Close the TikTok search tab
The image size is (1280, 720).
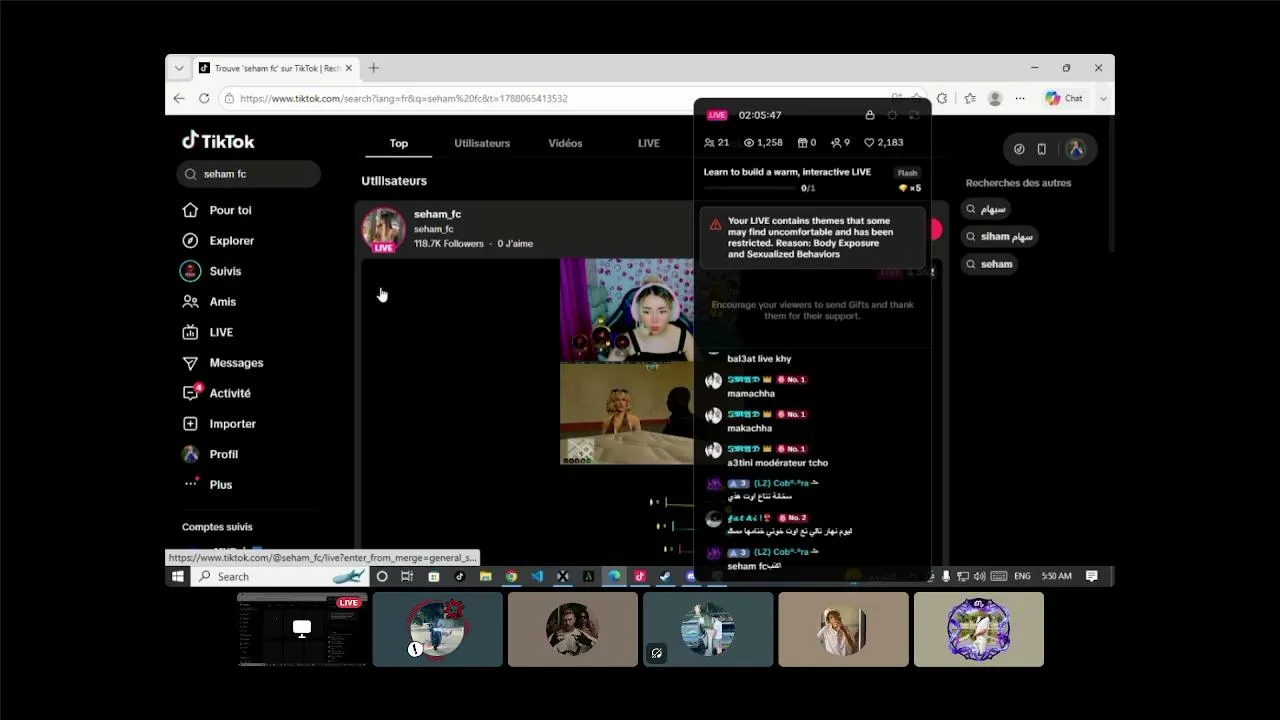(349, 68)
